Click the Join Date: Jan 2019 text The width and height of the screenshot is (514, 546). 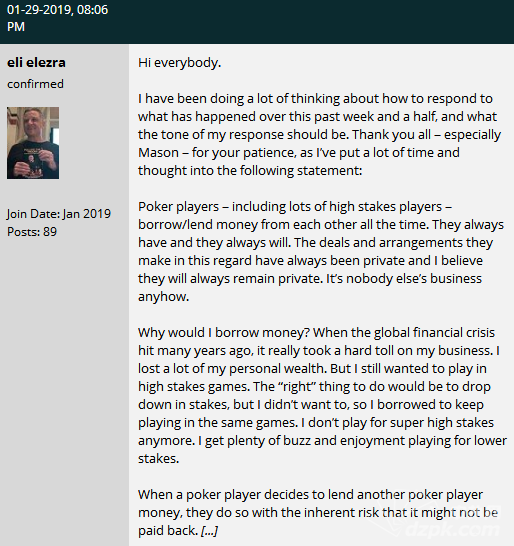59,214
